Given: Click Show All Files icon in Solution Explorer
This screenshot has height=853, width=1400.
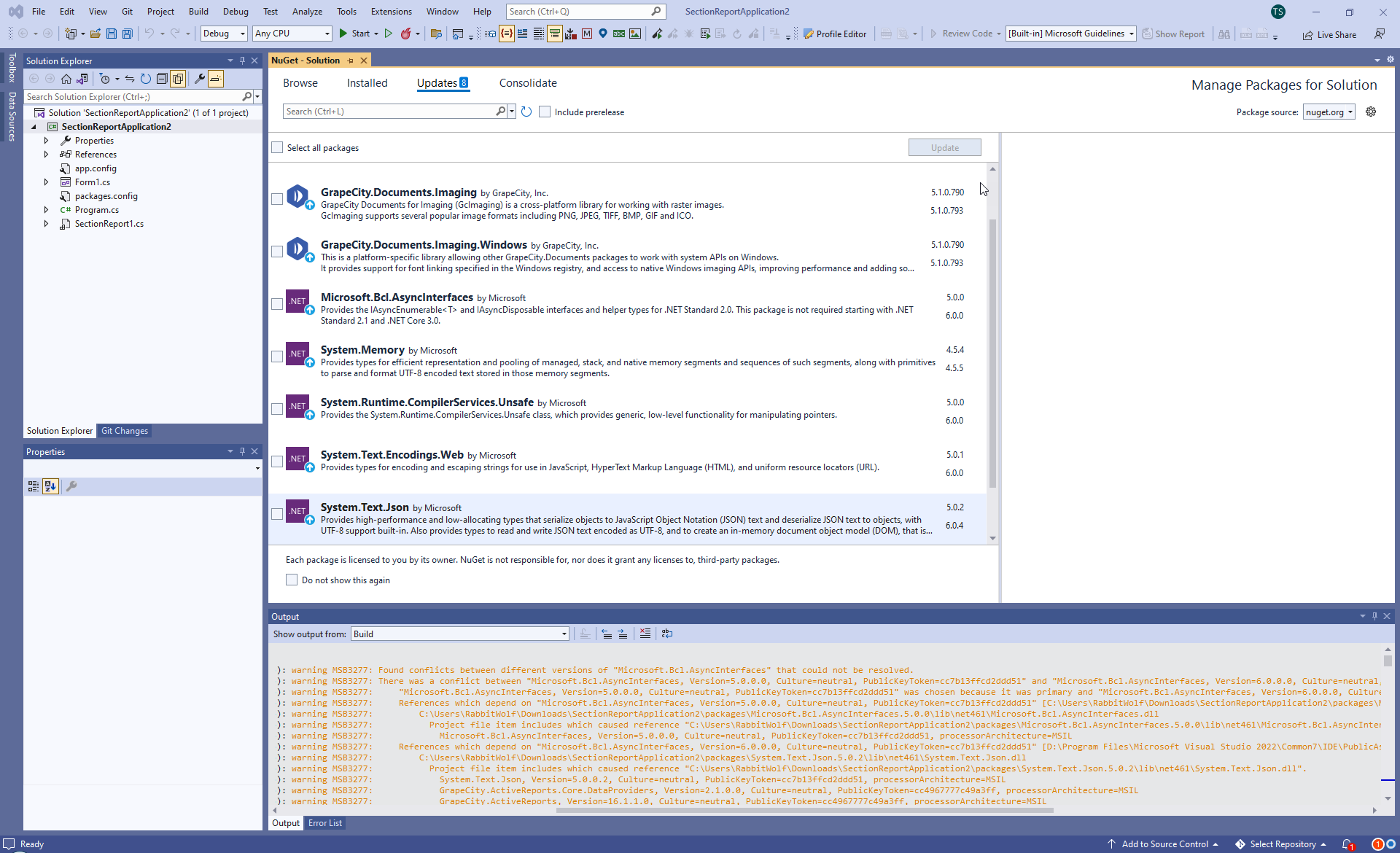Looking at the screenshot, I should point(178,79).
